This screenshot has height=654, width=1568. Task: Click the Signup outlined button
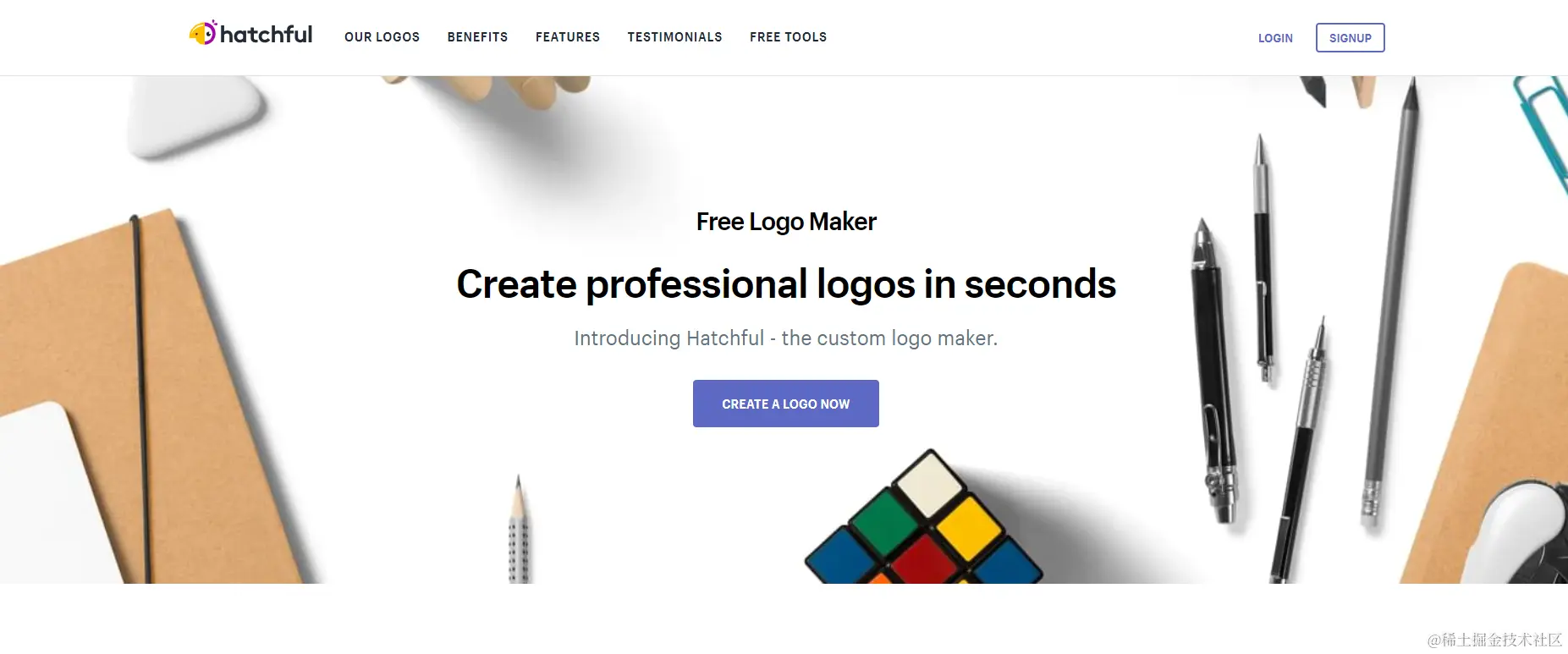pos(1350,38)
